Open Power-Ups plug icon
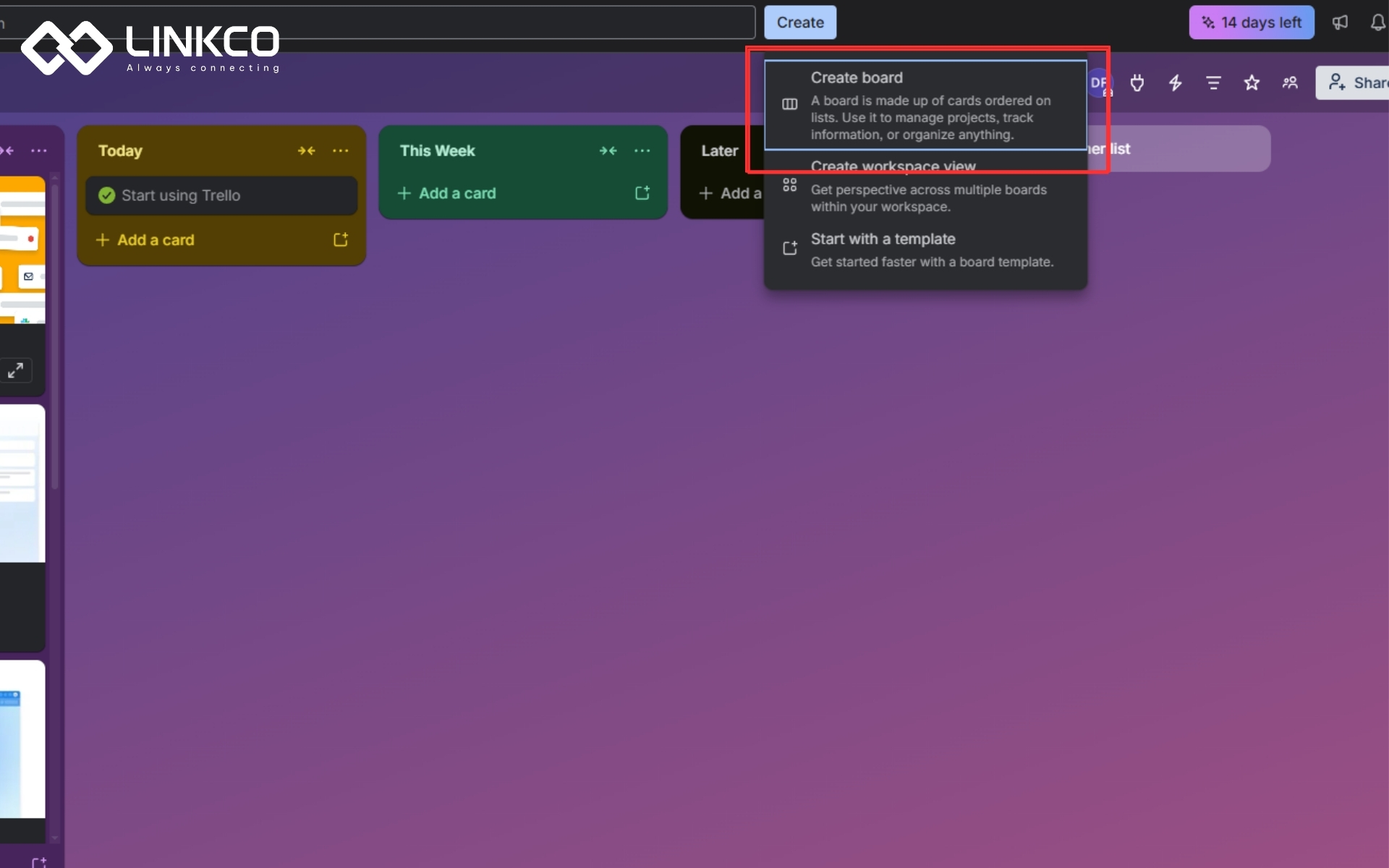 pos(1137,82)
